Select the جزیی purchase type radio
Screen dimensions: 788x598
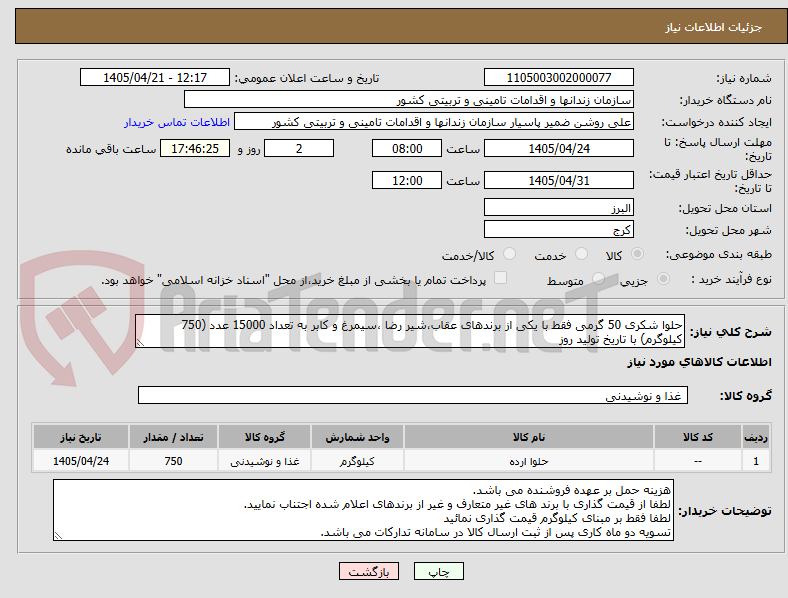click(663, 278)
